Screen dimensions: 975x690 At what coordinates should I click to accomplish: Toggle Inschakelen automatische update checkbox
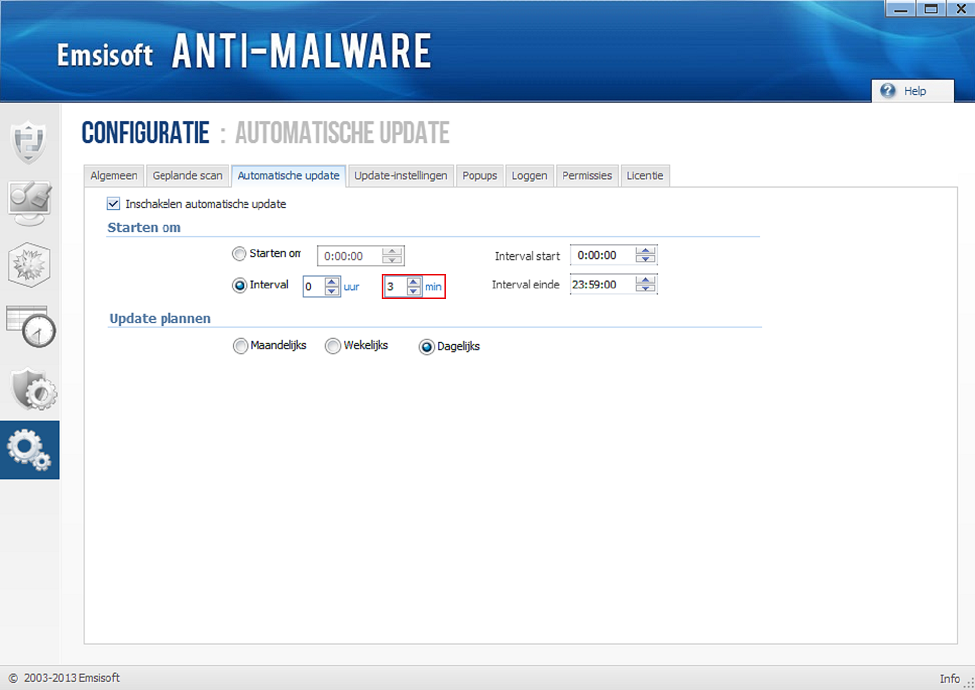point(113,203)
